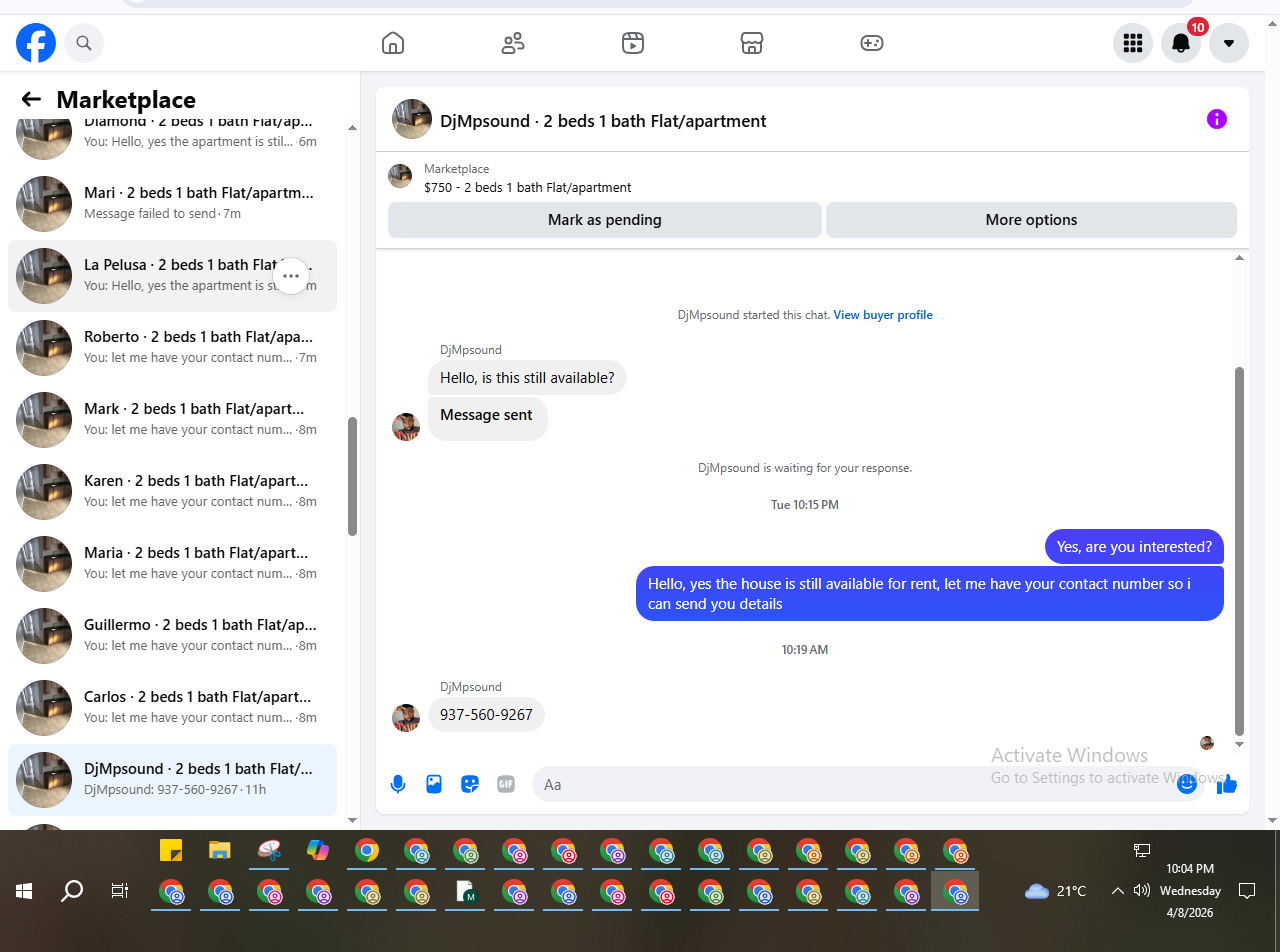1280x952 pixels.
Task: Open the volume speaker icon
Action: click(1142, 890)
